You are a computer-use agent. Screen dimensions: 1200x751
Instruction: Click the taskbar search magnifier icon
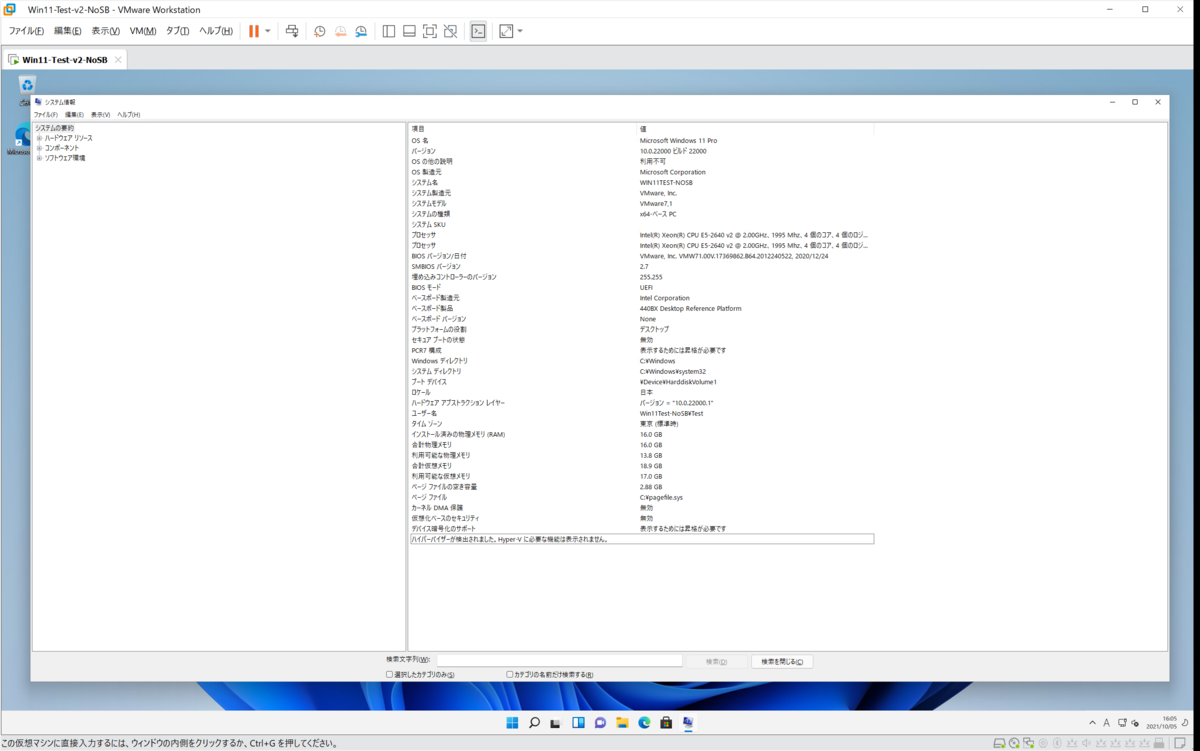tap(534, 723)
